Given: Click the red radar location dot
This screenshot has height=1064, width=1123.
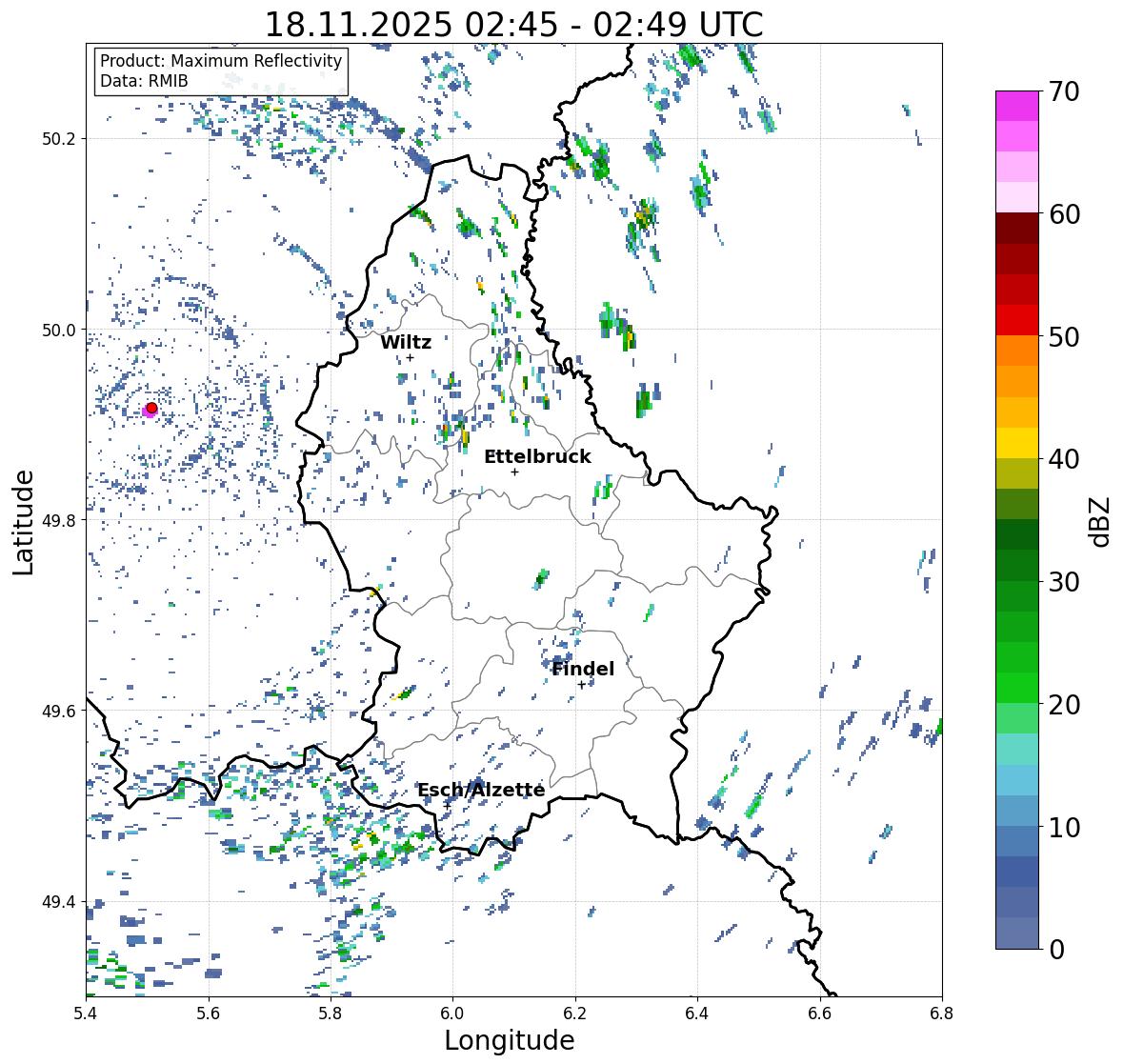Looking at the screenshot, I should tap(151, 408).
